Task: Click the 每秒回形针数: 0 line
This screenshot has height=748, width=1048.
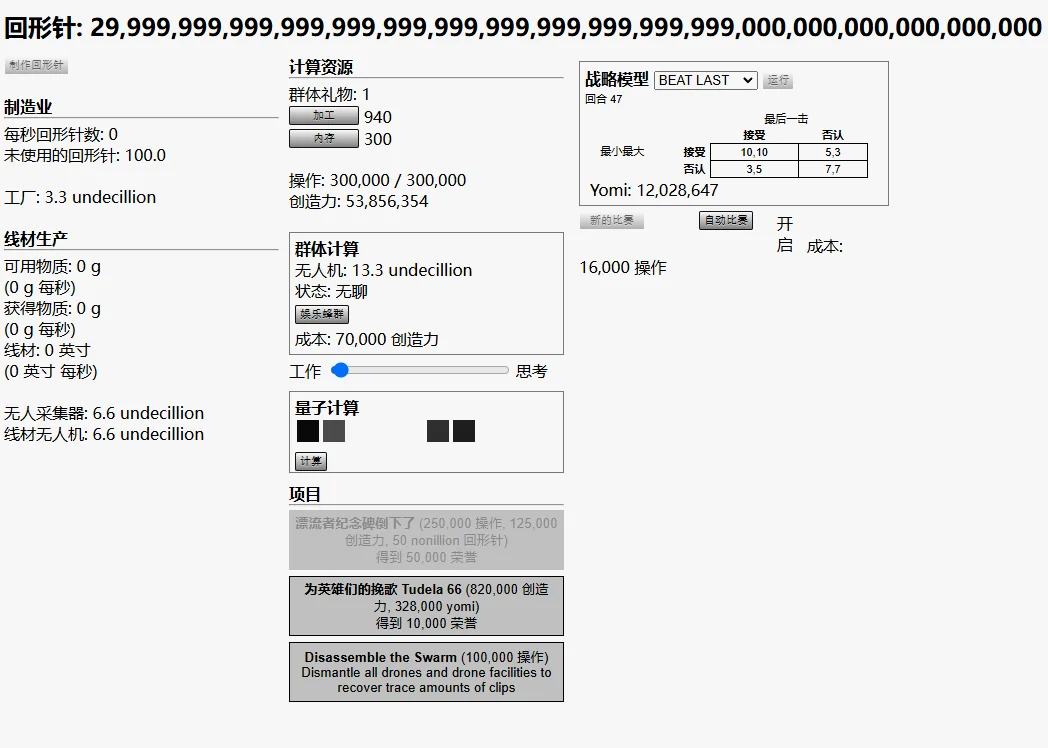Action: 61,134
